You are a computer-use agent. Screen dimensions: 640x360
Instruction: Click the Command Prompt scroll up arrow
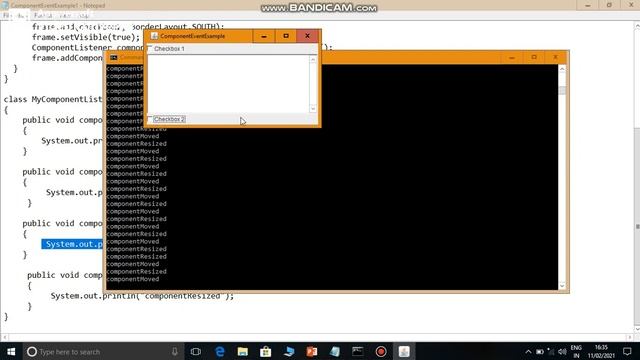pos(562,69)
